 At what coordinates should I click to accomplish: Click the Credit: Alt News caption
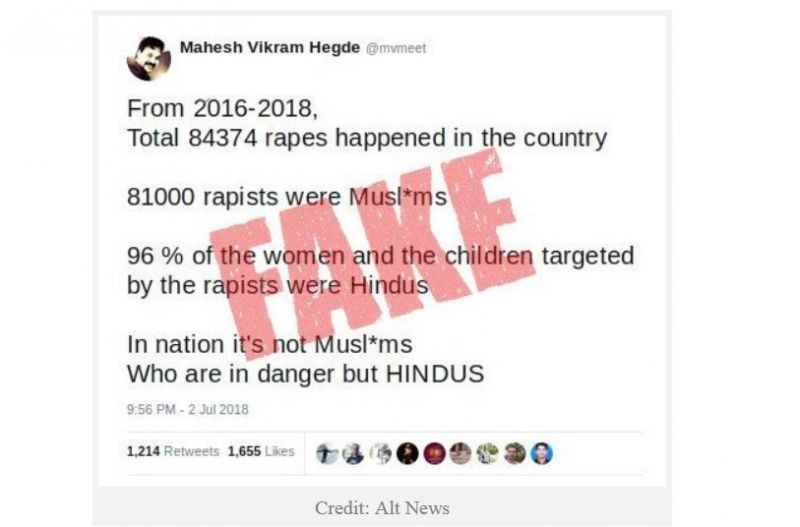coord(382,508)
